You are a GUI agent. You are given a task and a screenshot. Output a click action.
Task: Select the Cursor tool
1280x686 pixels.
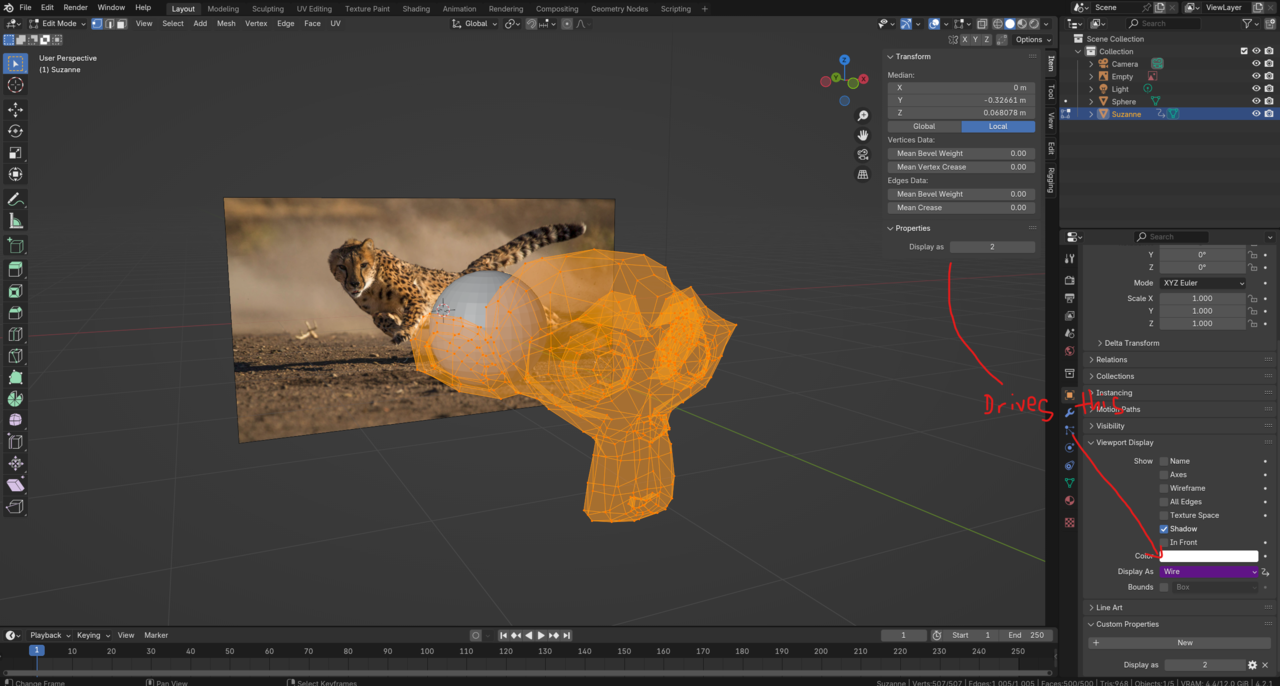point(15,85)
